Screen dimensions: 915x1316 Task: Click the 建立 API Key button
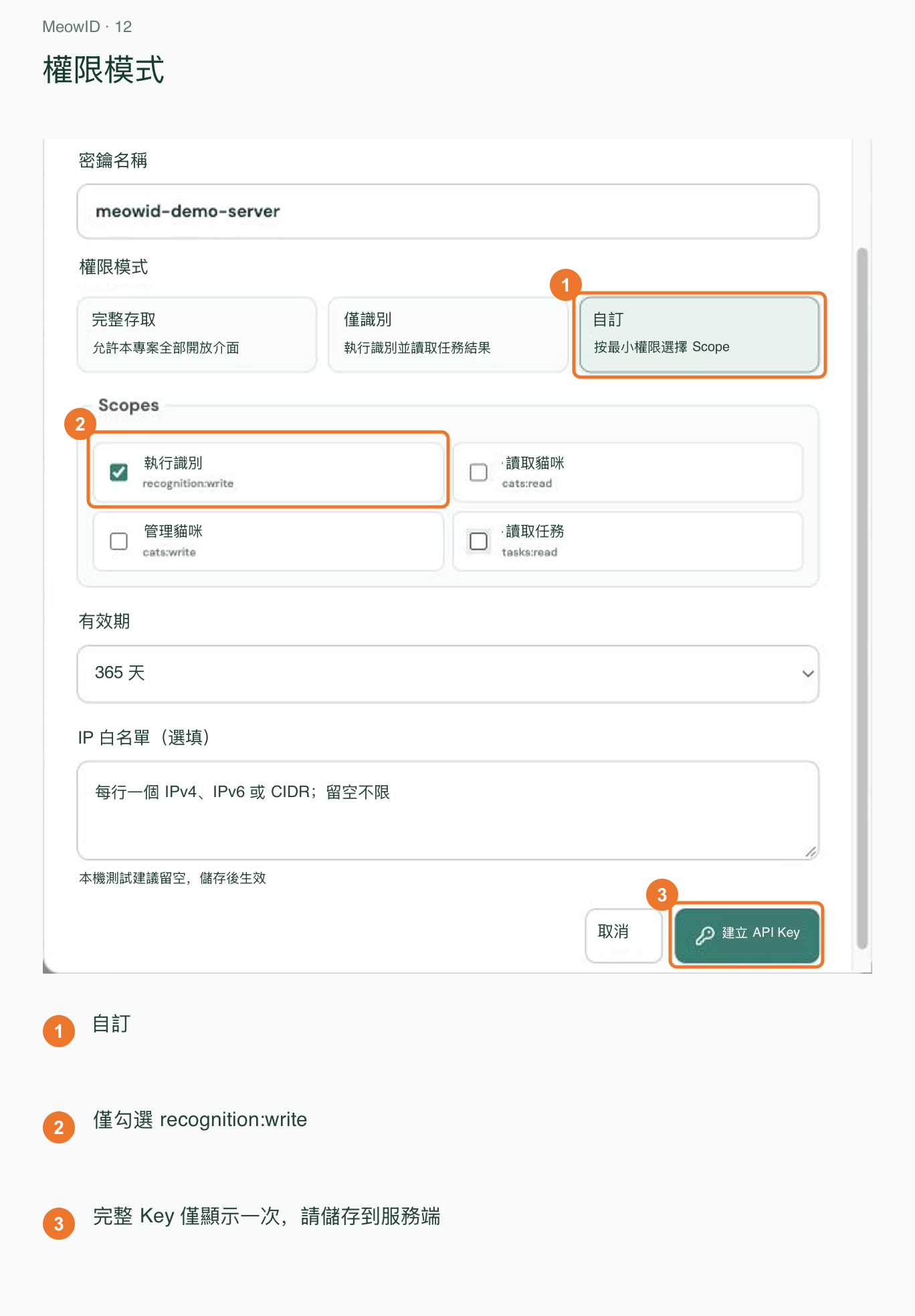pos(746,935)
